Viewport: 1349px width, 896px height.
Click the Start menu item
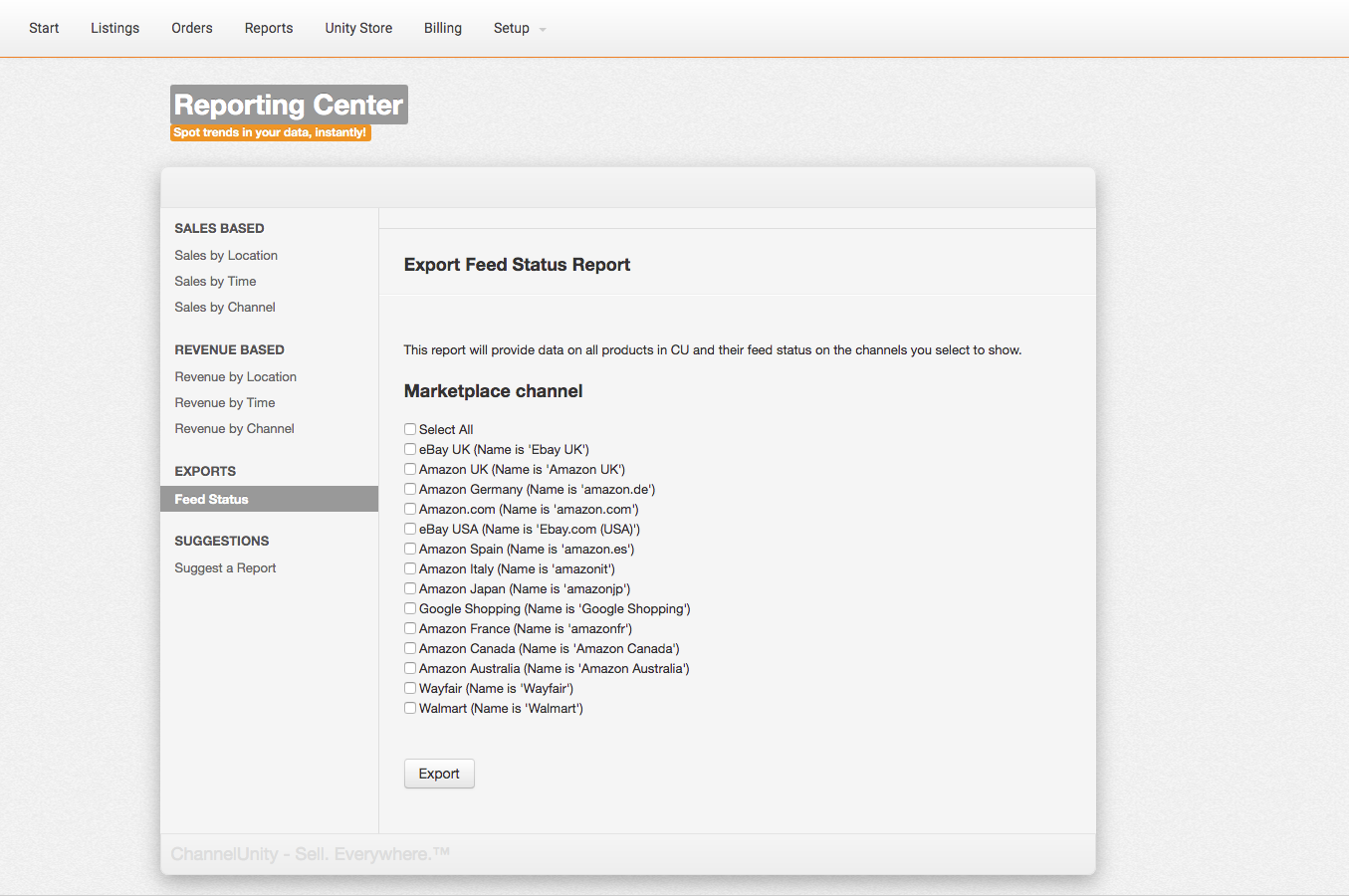(x=44, y=28)
